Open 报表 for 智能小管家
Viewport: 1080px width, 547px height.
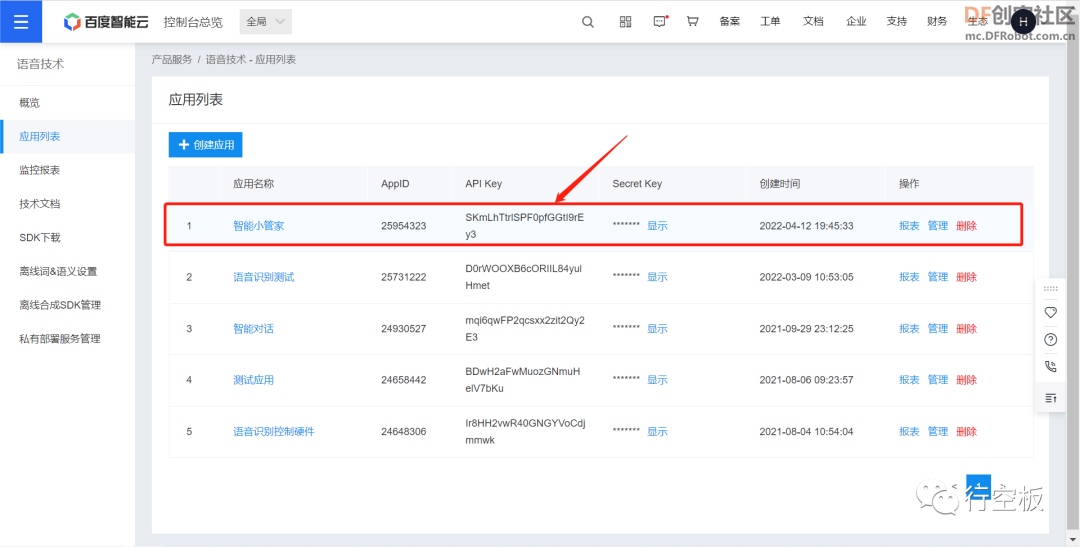(909, 225)
